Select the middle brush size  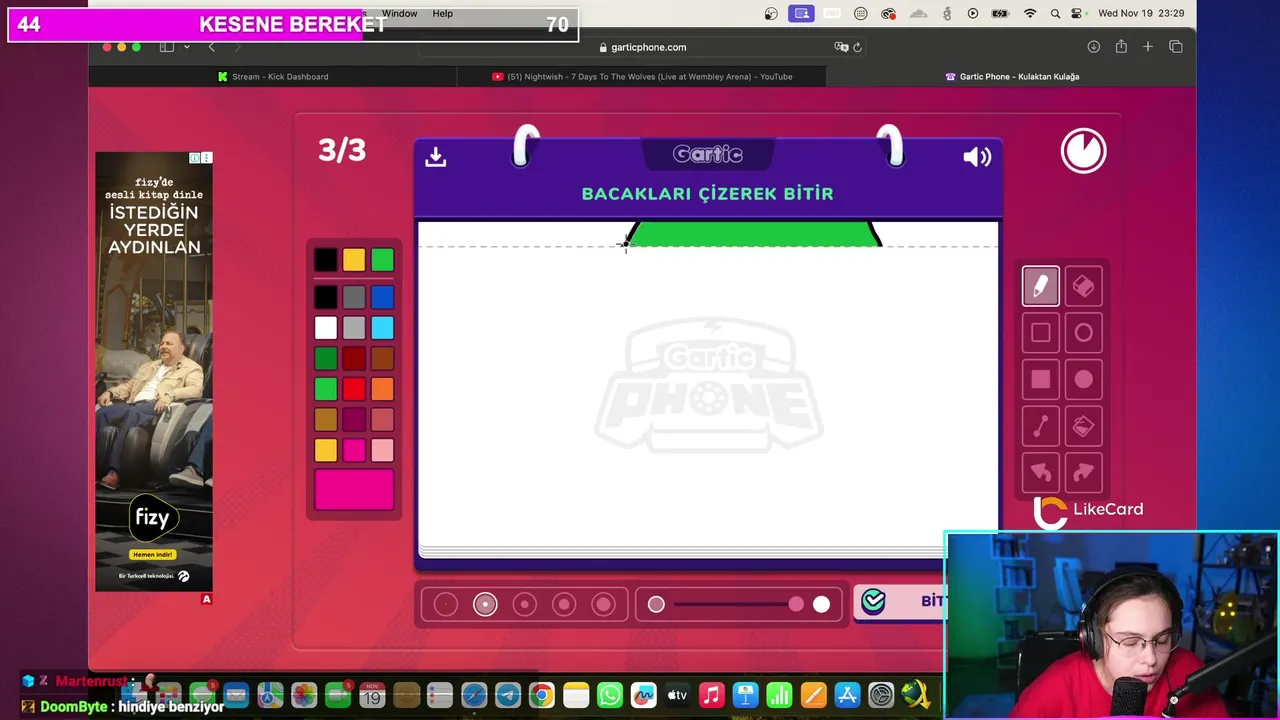(525, 604)
